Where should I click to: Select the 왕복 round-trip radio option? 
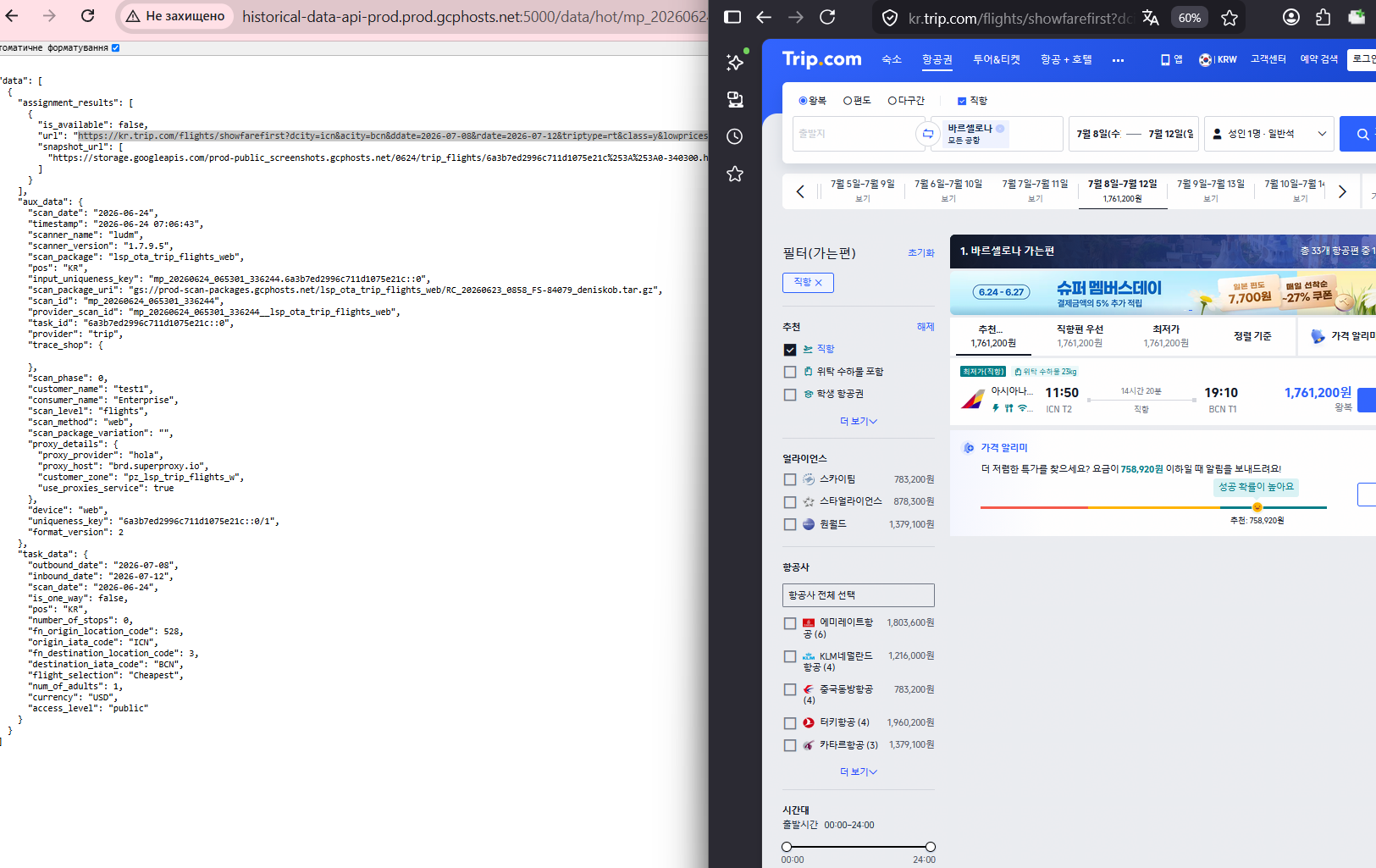803,101
